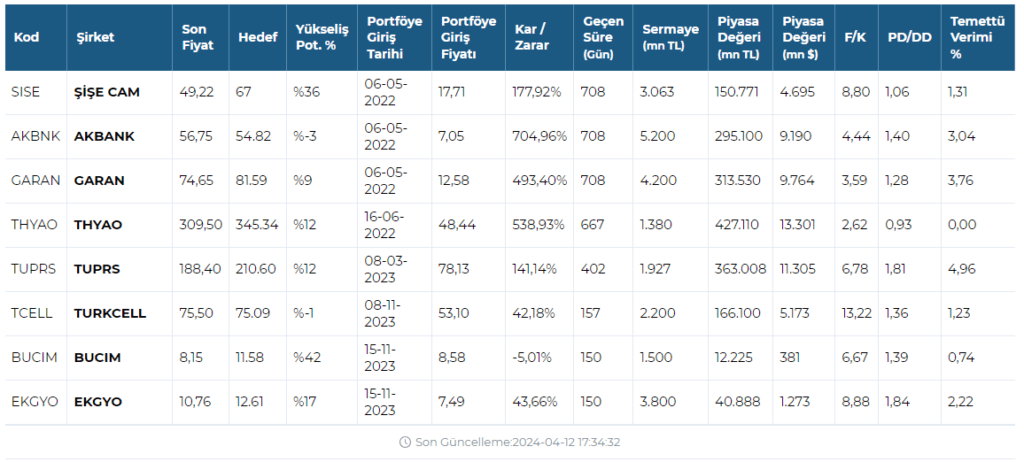Open the bold BUCIM company link

coord(97,358)
